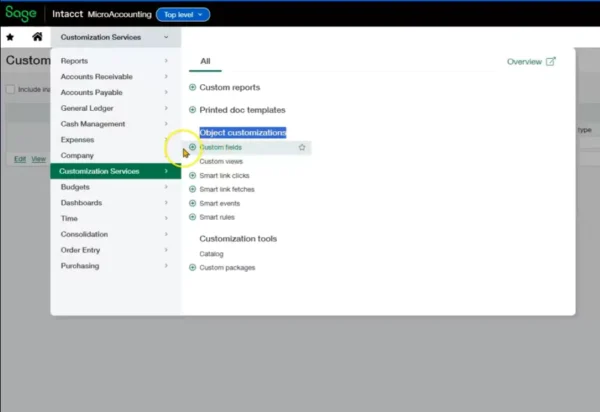
Task: Open Custom views
Action: 221,161
